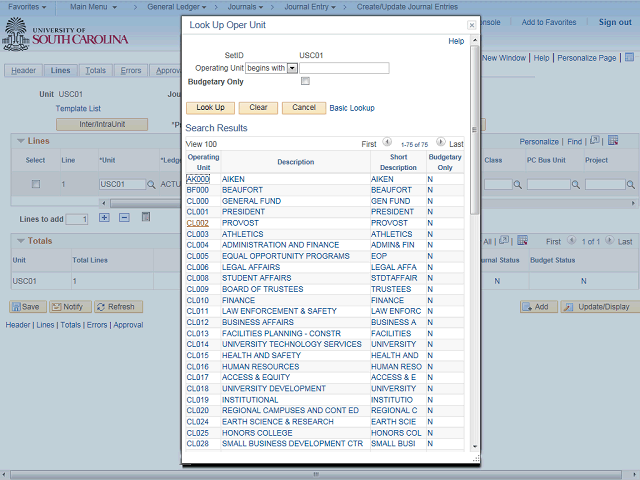640x480 pixels.
Task: Click the previous results arrow icon in Search Results
Action: pyautogui.click(x=387, y=142)
